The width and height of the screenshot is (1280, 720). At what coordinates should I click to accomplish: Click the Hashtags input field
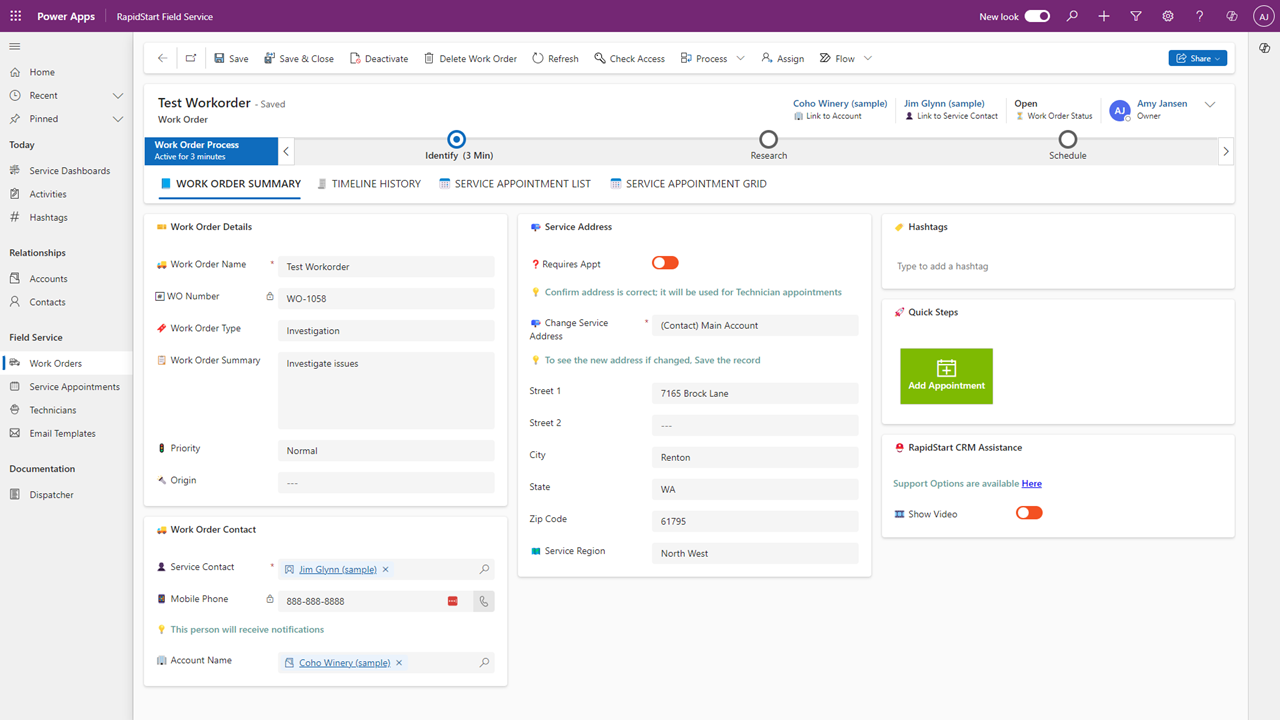(x=1058, y=266)
